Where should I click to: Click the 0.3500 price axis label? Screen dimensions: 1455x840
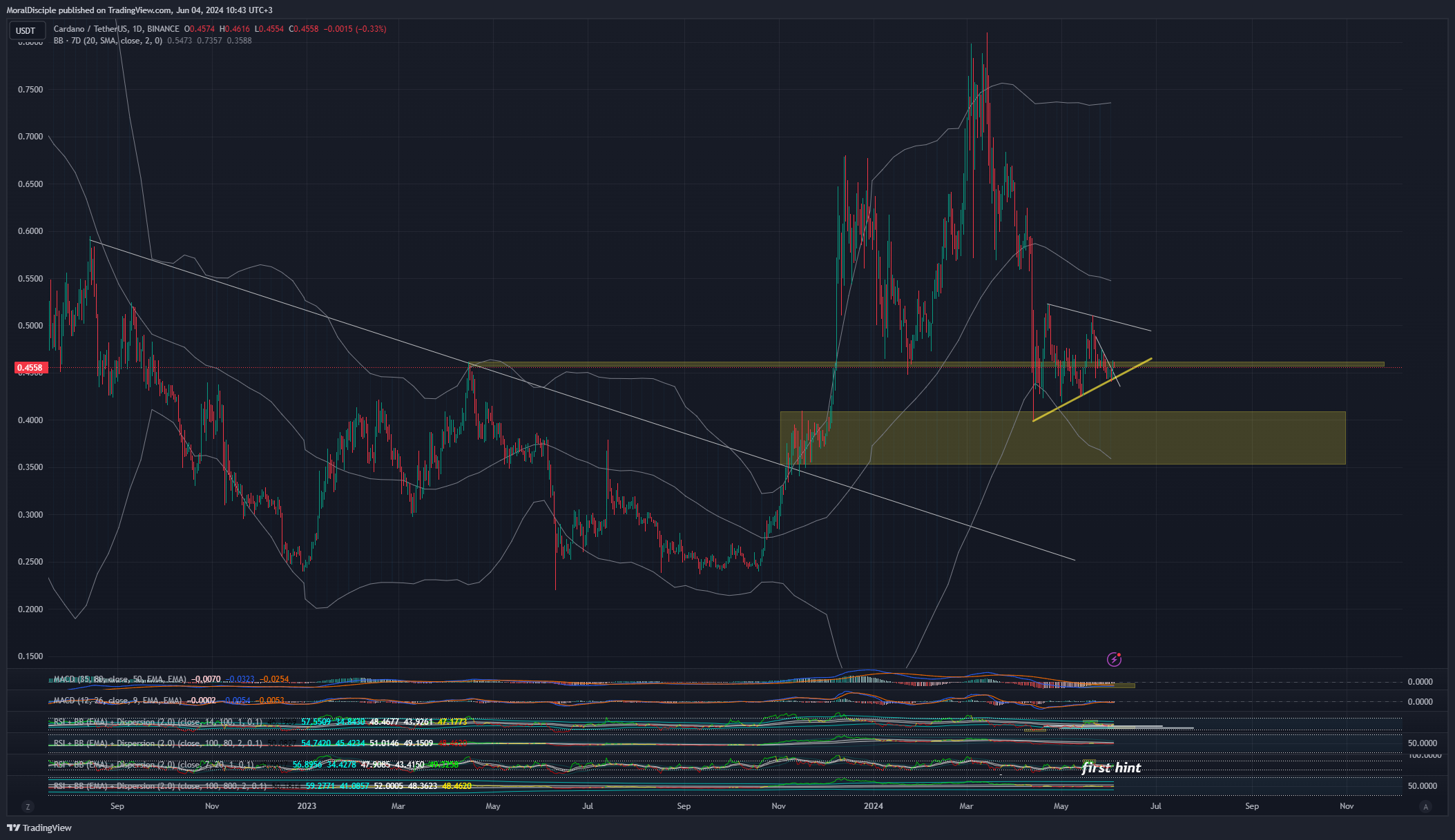[x=30, y=467]
